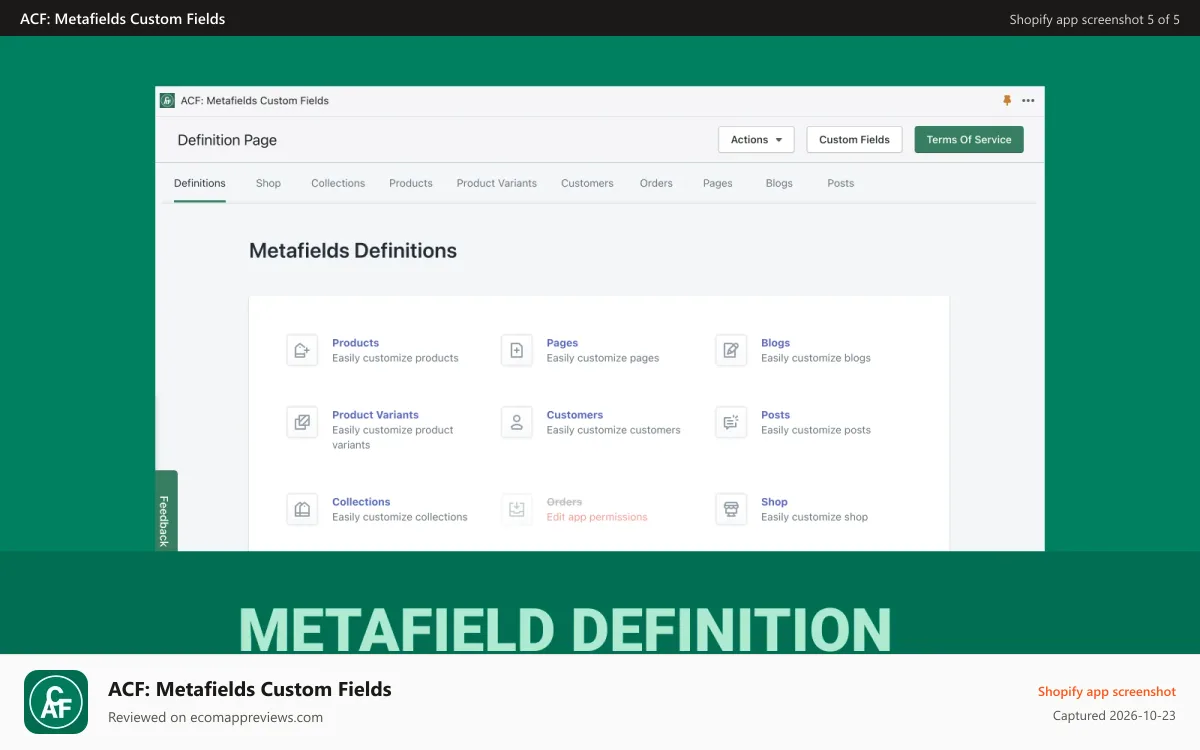Switch to the Blogs tab
This screenshot has width=1200, height=750.
tap(779, 183)
